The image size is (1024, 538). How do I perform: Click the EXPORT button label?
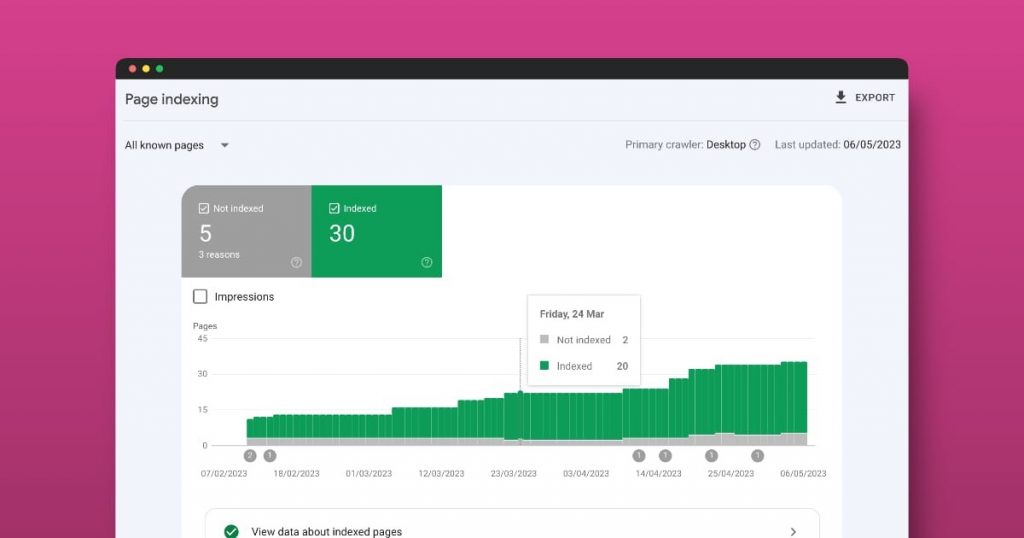(874, 97)
